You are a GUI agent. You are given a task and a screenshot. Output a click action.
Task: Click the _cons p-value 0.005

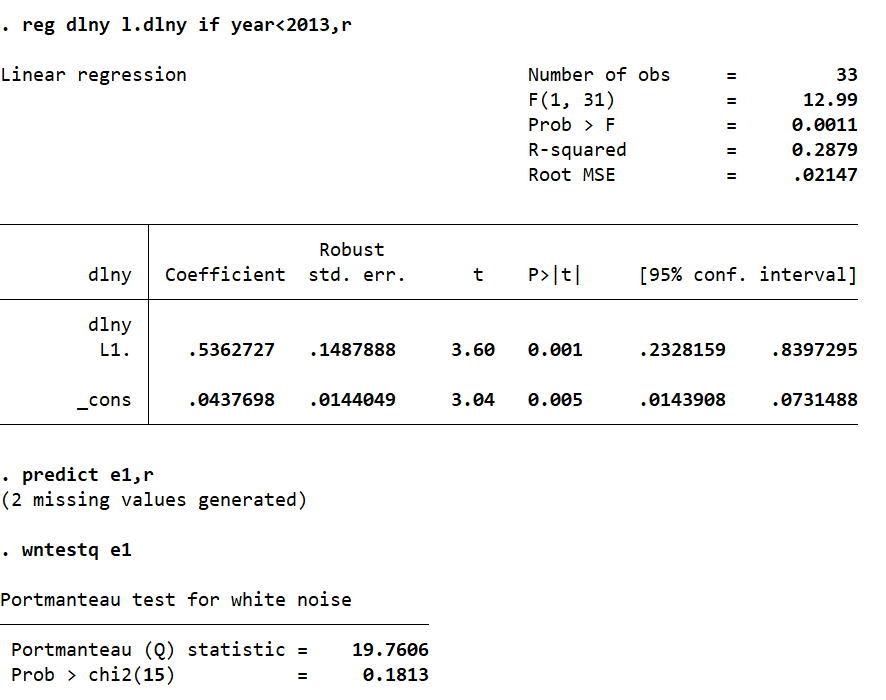pyautogui.click(x=555, y=400)
